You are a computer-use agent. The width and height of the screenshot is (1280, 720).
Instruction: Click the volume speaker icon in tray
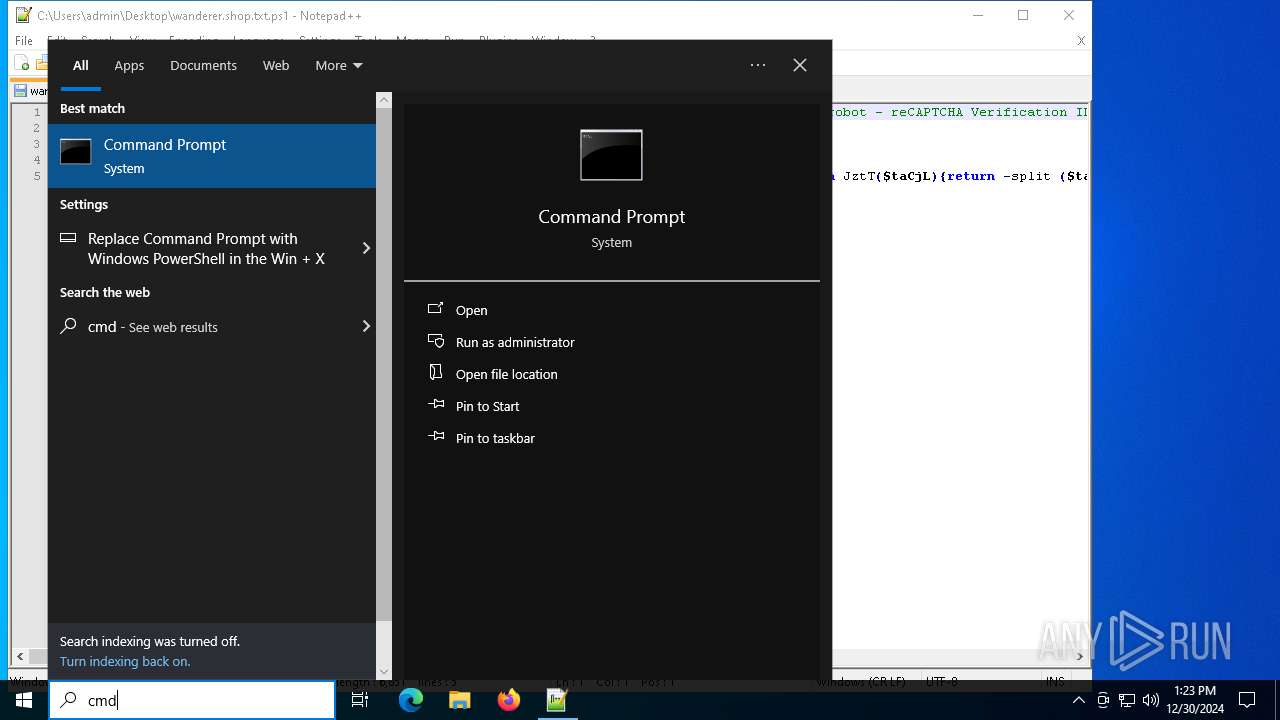[1150, 700]
